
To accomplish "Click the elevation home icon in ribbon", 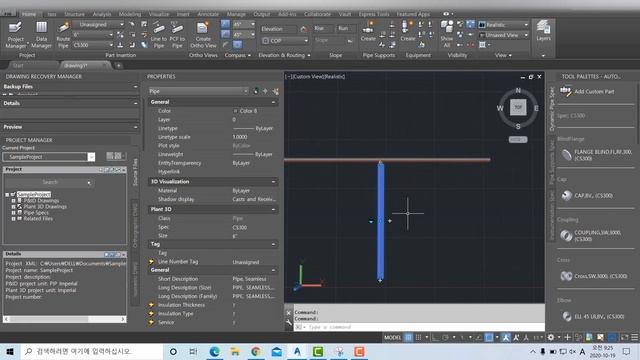I will [303, 29].
